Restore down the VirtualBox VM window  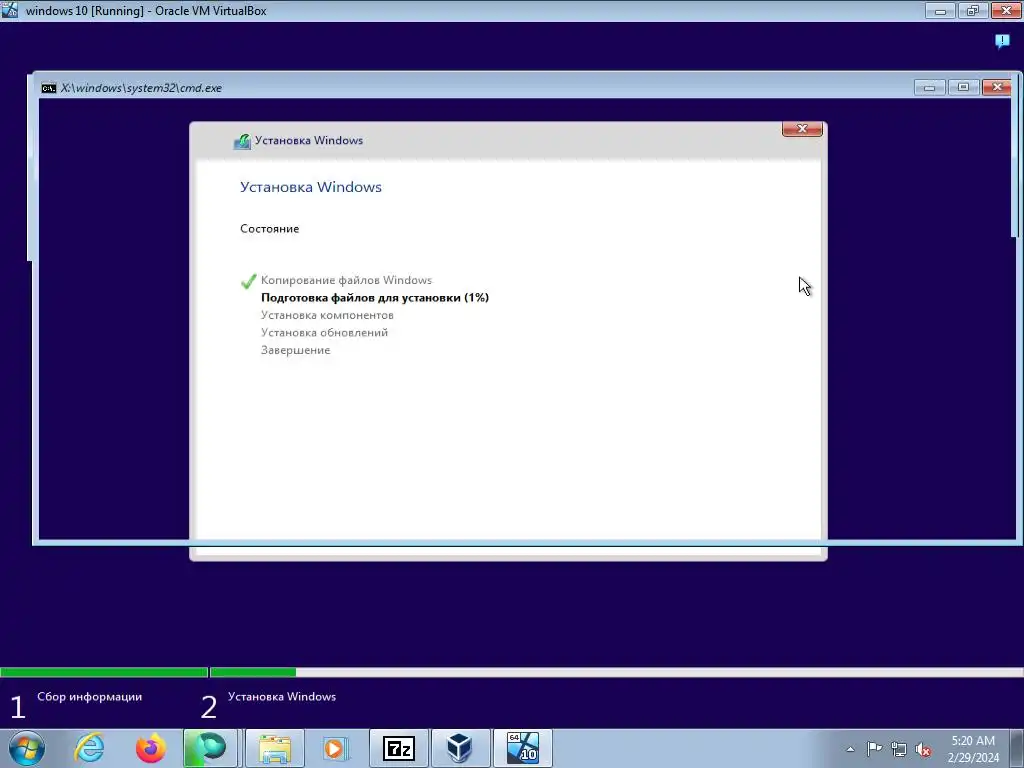pyautogui.click(x=973, y=10)
